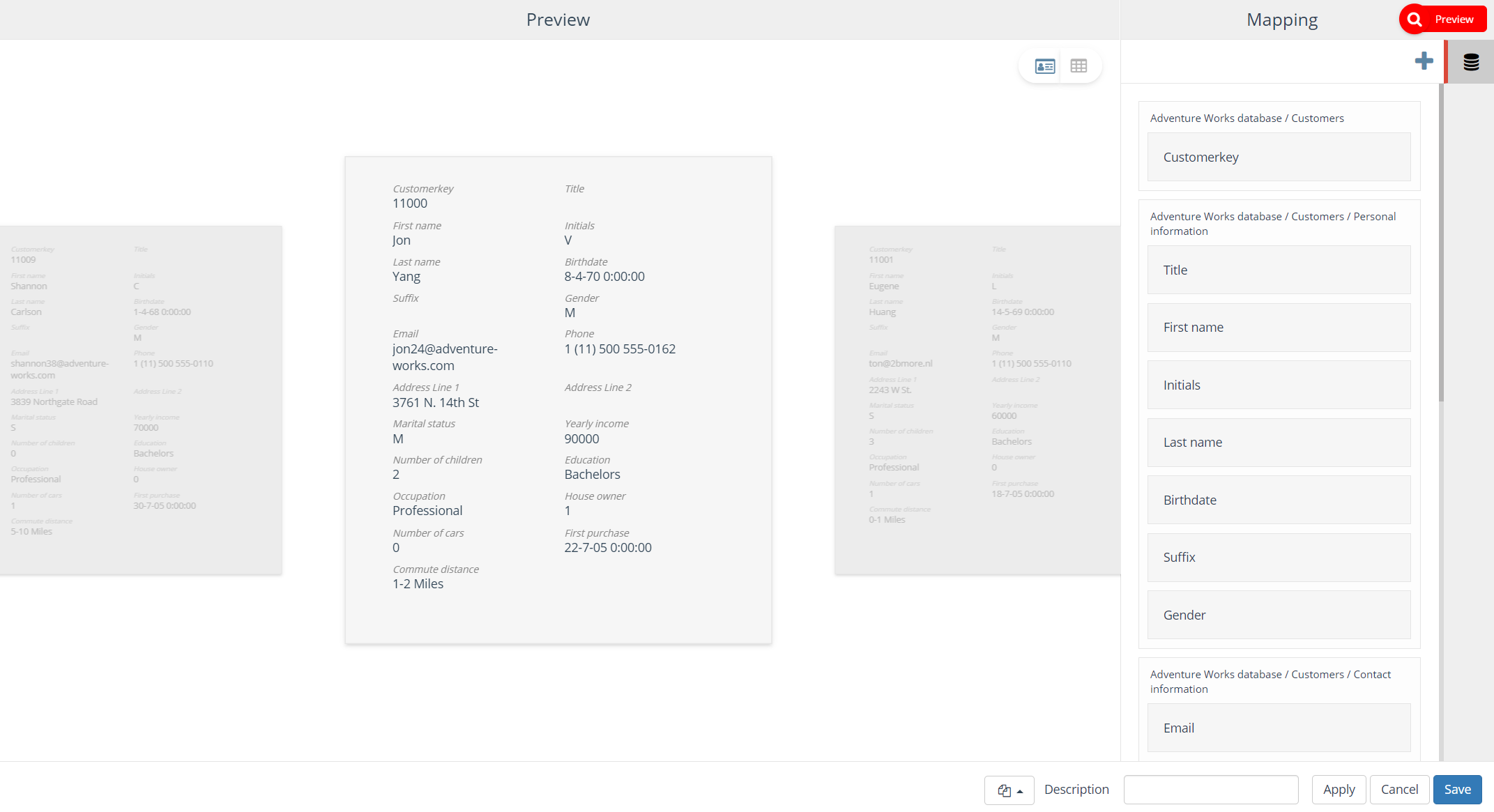Screen dimensions: 1494x812
Task: Click the Shannon Carlson preview card
Action: [x=141, y=400]
